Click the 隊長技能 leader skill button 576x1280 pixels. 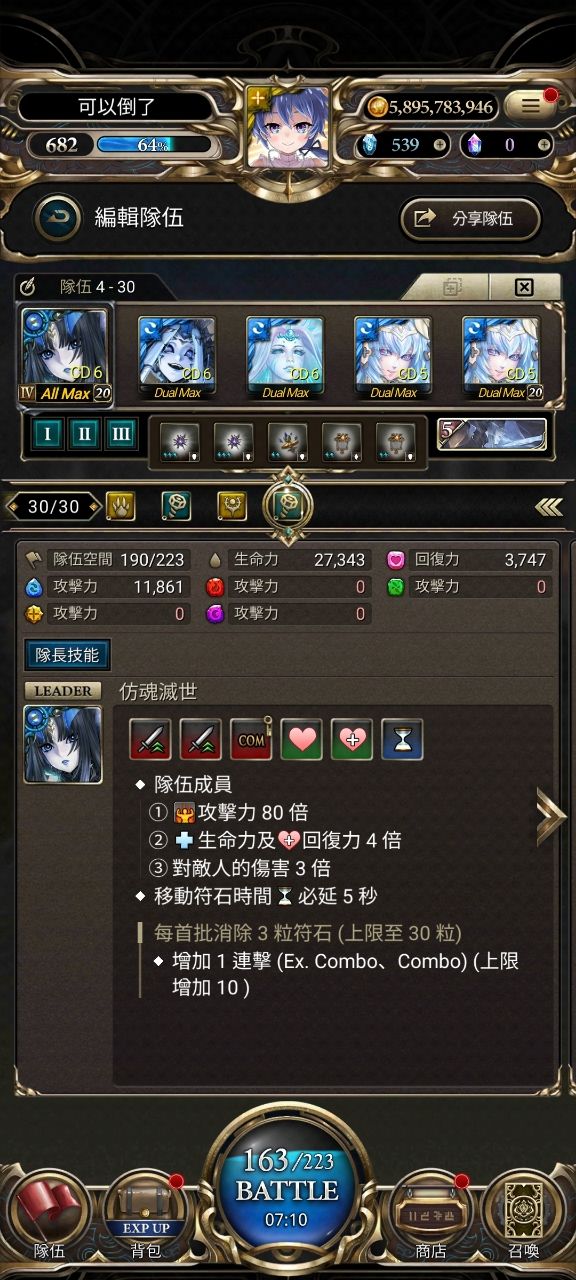point(67,655)
